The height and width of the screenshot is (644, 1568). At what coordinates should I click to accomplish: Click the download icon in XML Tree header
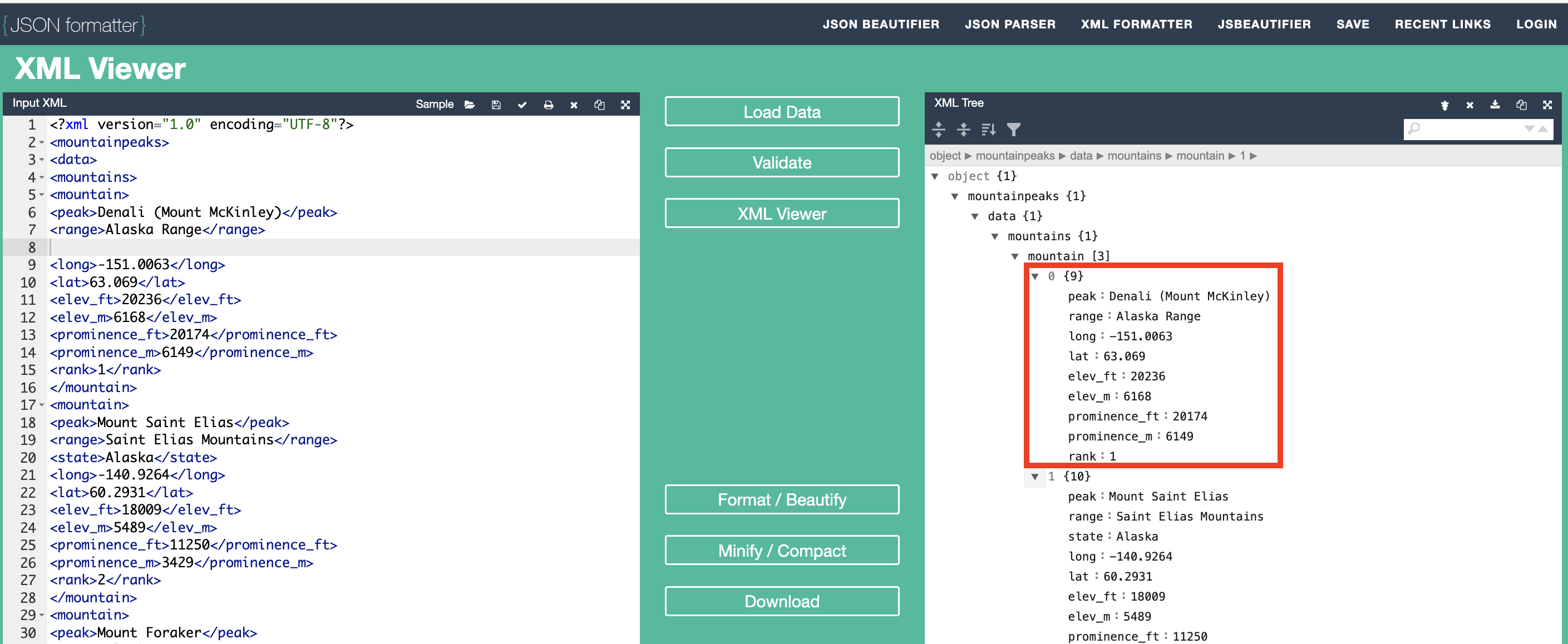point(1495,105)
